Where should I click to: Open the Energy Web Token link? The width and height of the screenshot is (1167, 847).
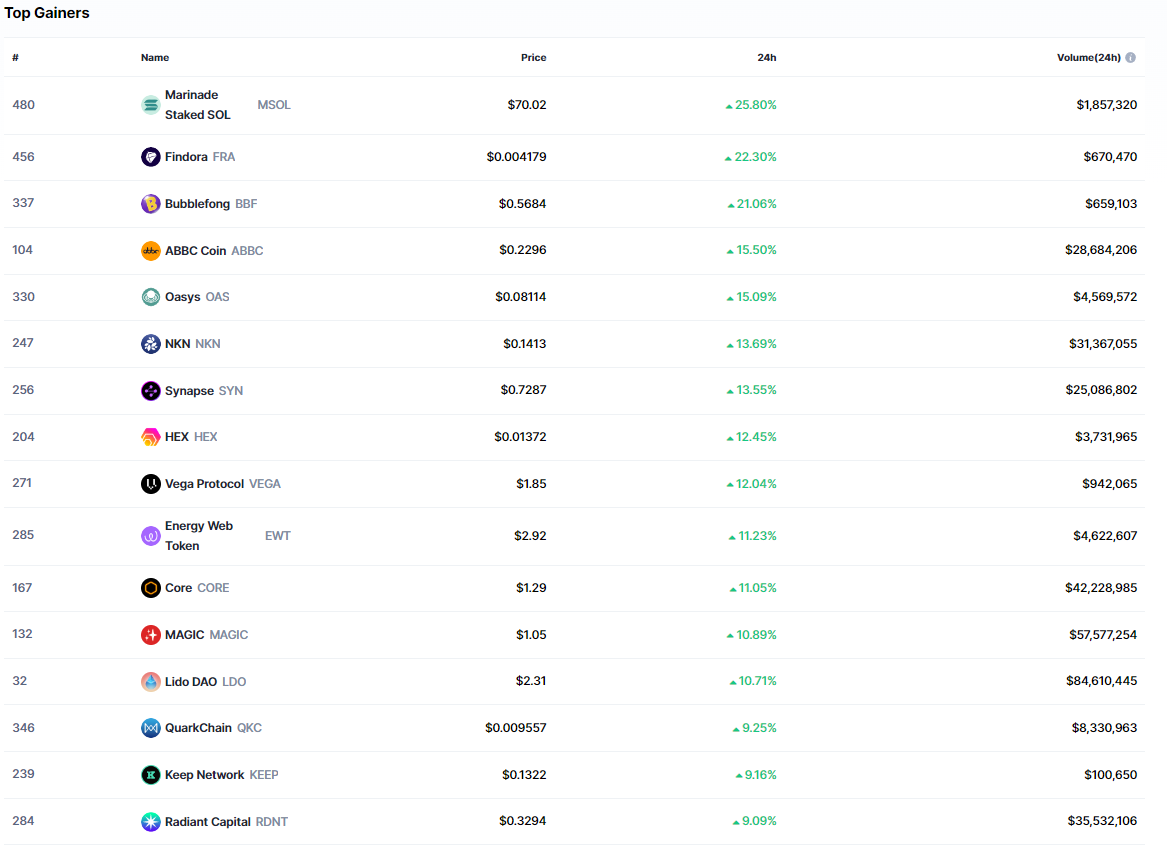tap(198, 536)
